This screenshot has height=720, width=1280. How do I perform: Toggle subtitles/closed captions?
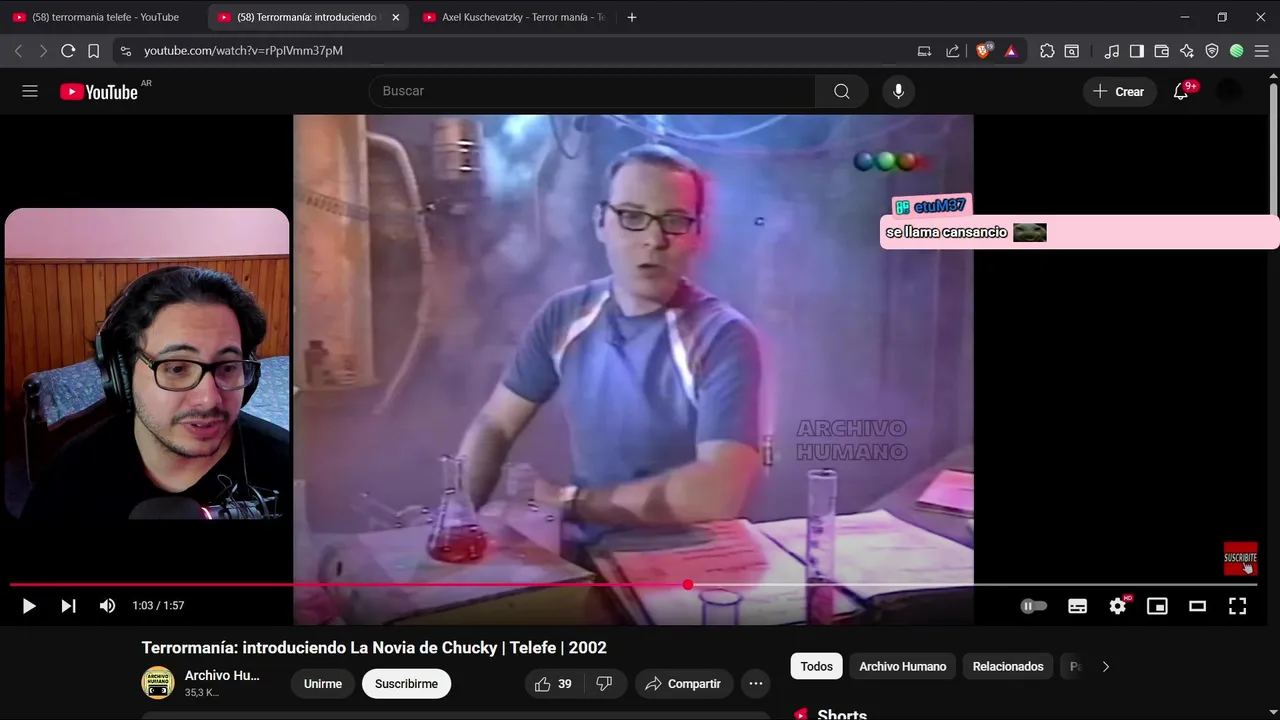pyautogui.click(x=1077, y=606)
